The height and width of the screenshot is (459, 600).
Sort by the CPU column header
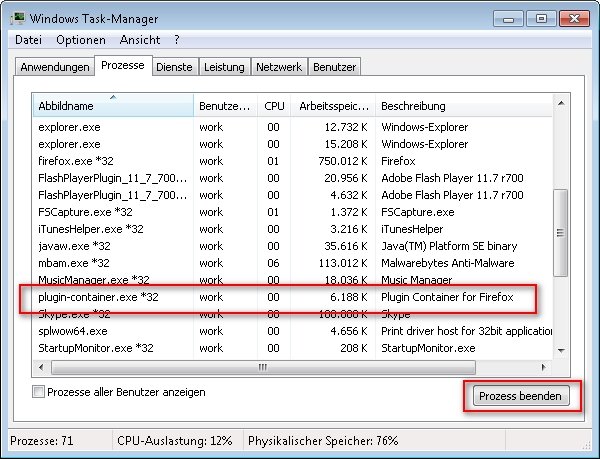pos(274,106)
